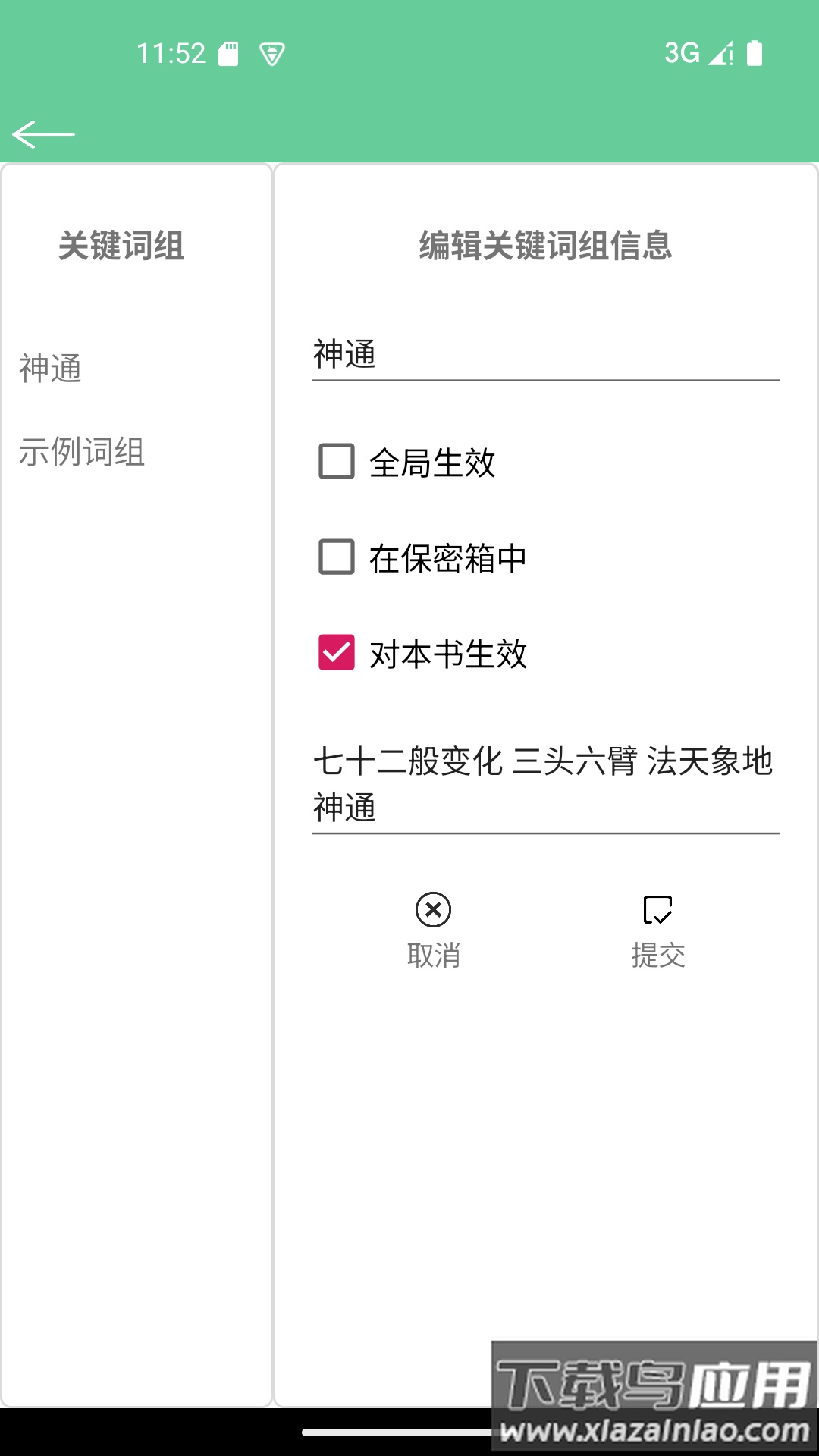Enable the 全局生效 checkbox
Screen dimensions: 819x1456
click(337, 462)
